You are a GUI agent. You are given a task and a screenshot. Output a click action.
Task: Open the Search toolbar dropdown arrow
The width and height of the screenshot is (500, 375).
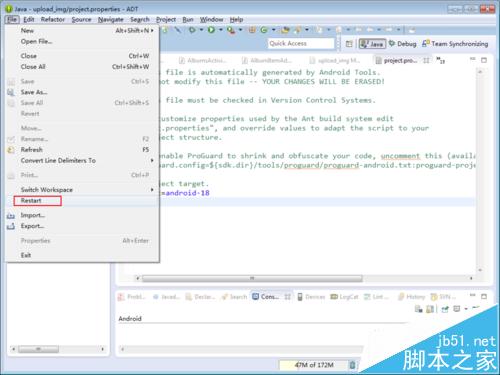pyautogui.click(x=307, y=30)
